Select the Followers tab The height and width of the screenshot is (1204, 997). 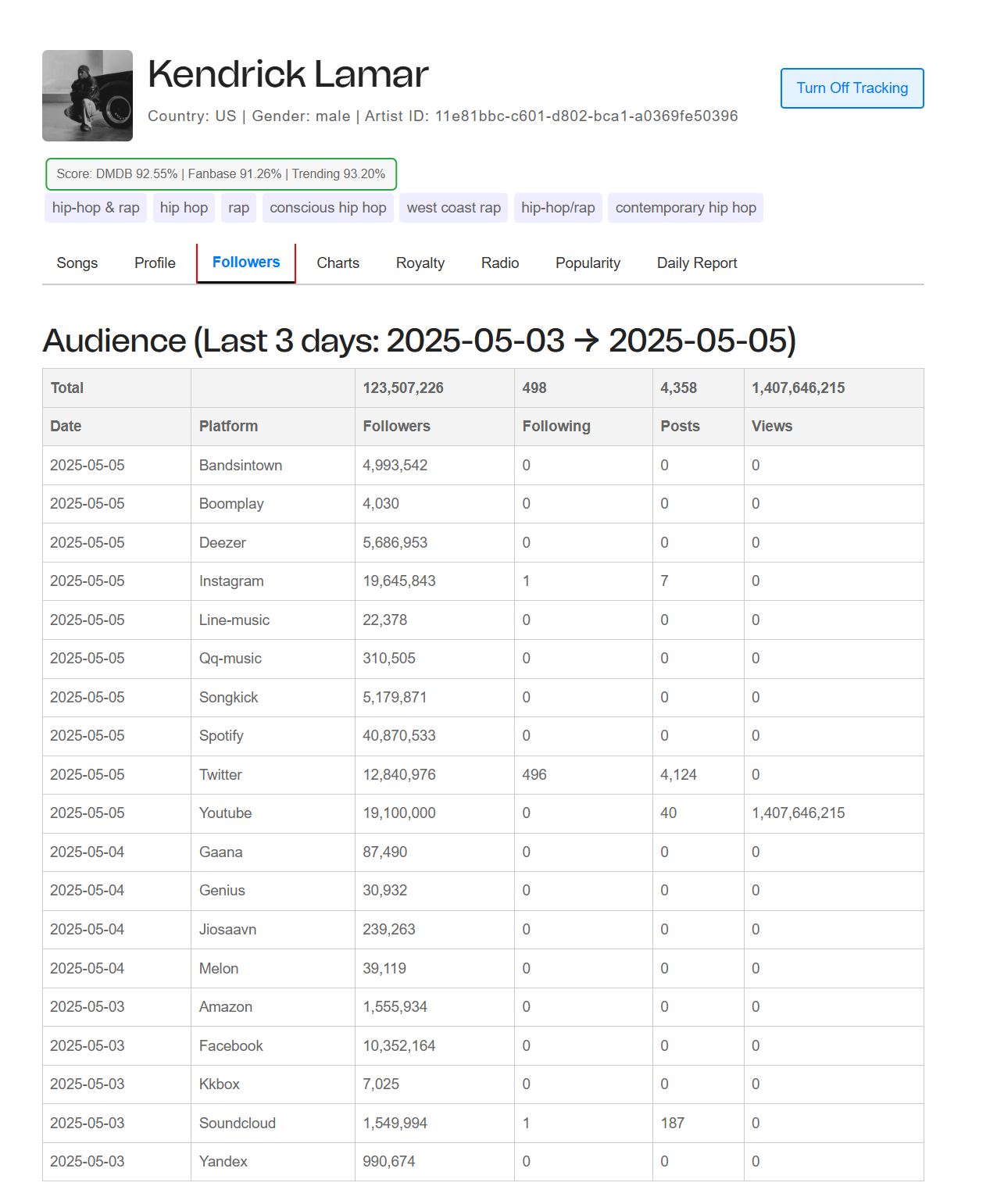coord(246,263)
